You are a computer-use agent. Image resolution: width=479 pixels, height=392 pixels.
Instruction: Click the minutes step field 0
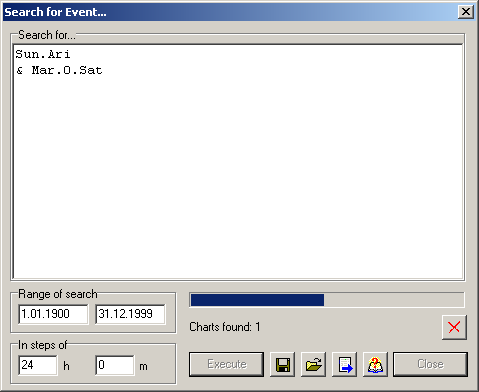click(x=115, y=365)
